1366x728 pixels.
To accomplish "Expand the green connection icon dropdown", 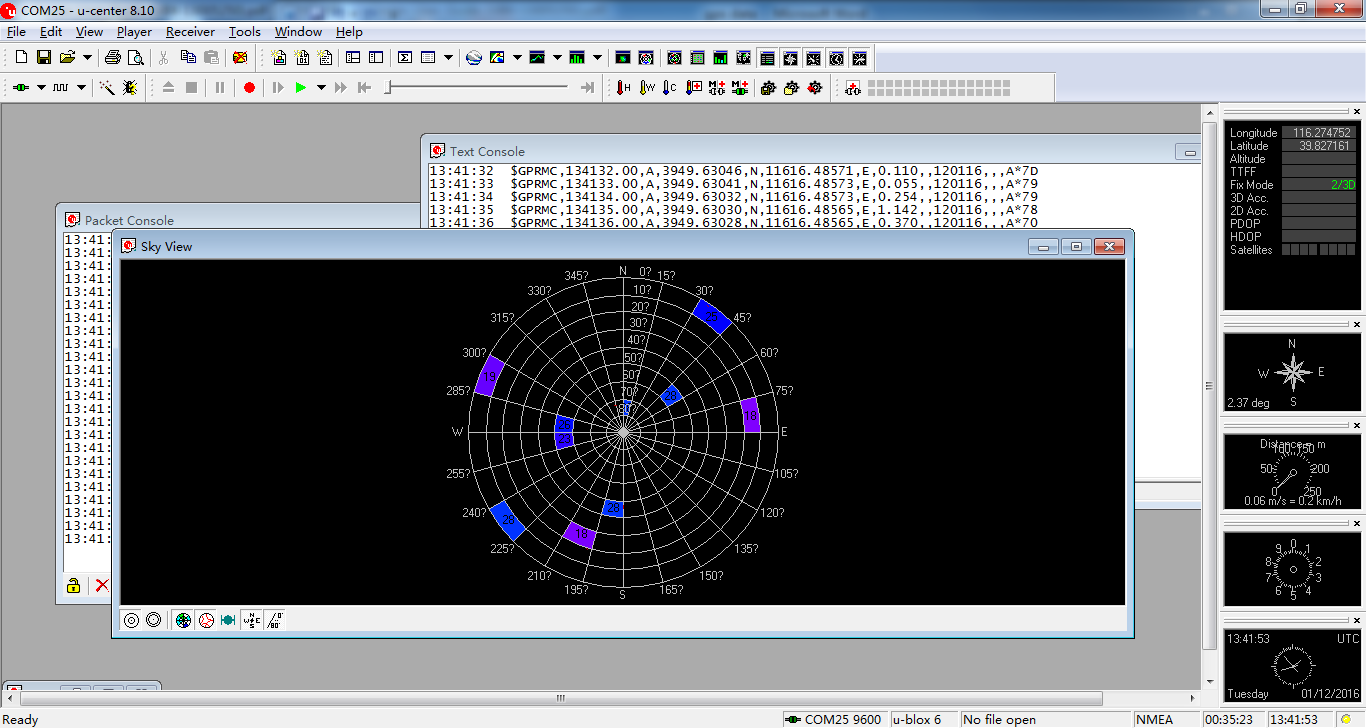I will coord(41,88).
